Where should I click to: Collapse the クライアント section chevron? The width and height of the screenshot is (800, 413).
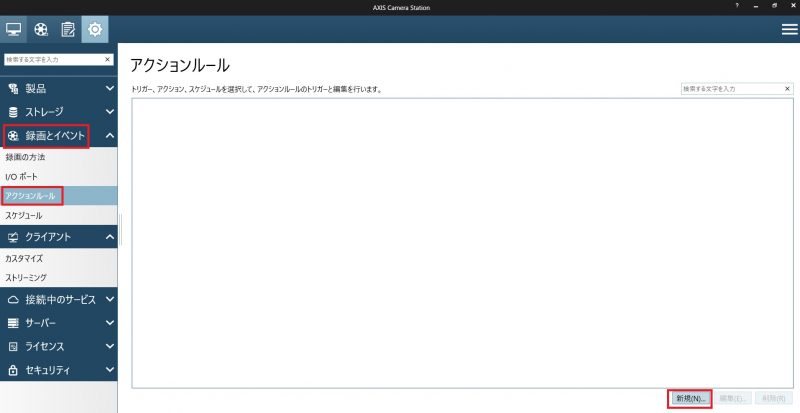[110, 237]
